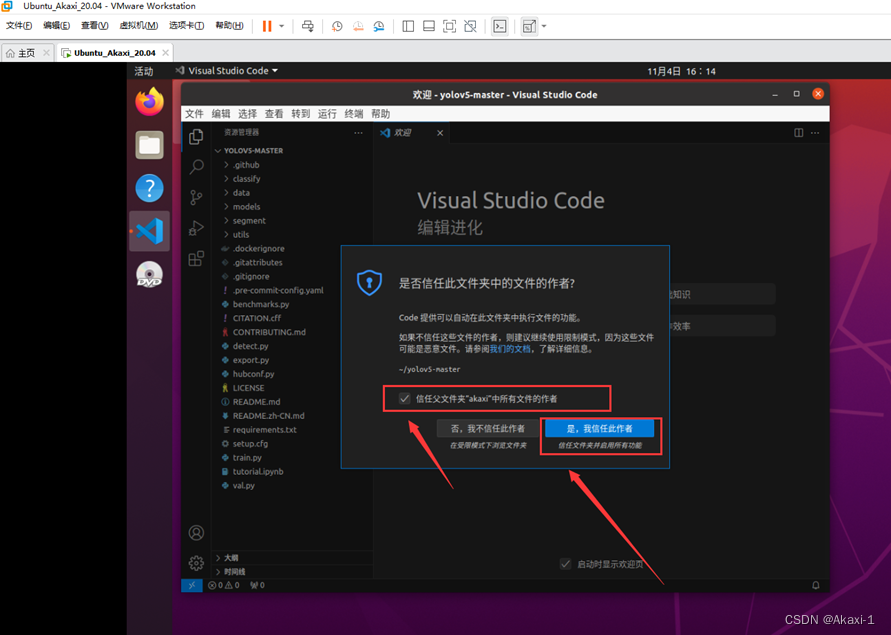
Task: Open the Extensions view
Action: (x=196, y=259)
